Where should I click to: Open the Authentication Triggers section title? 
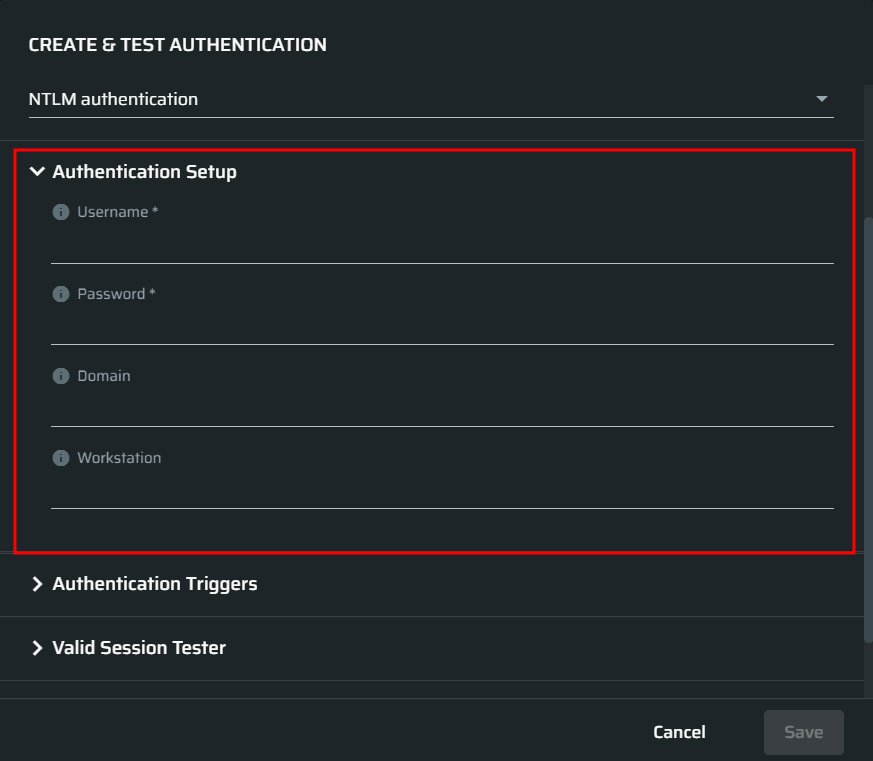(155, 584)
